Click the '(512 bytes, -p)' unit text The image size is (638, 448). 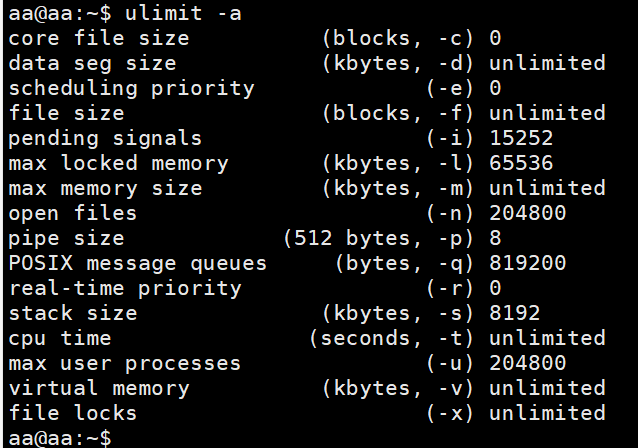(x=381, y=238)
